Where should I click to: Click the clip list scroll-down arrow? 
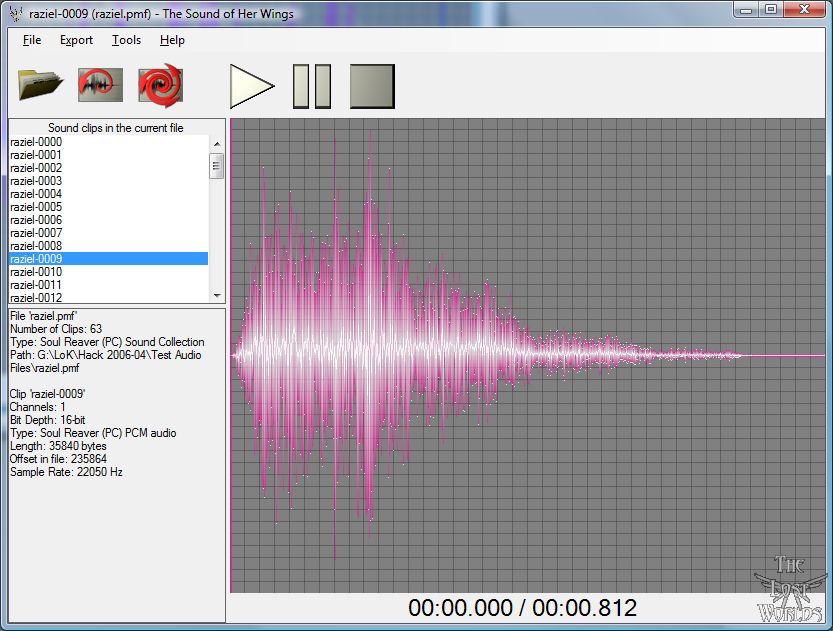click(x=217, y=295)
